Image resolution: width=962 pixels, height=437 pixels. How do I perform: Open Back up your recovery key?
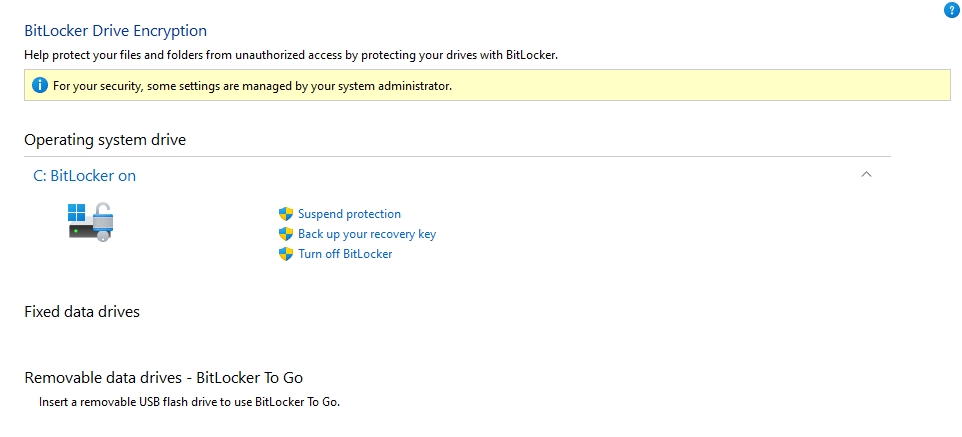367,234
